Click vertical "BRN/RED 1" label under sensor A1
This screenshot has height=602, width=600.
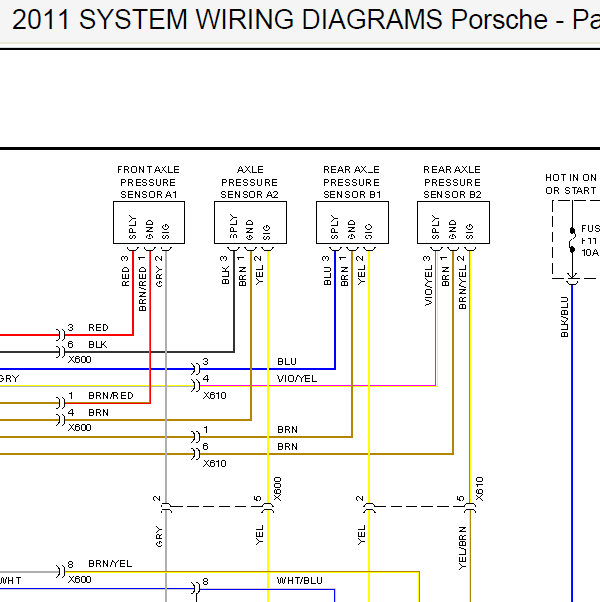142,283
